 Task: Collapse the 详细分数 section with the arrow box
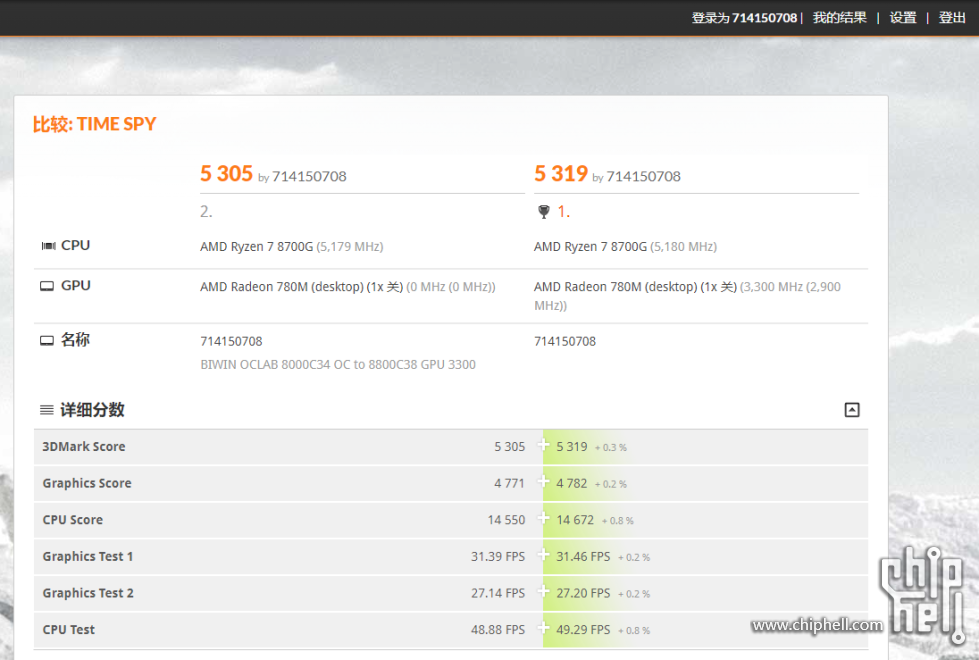tap(852, 410)
